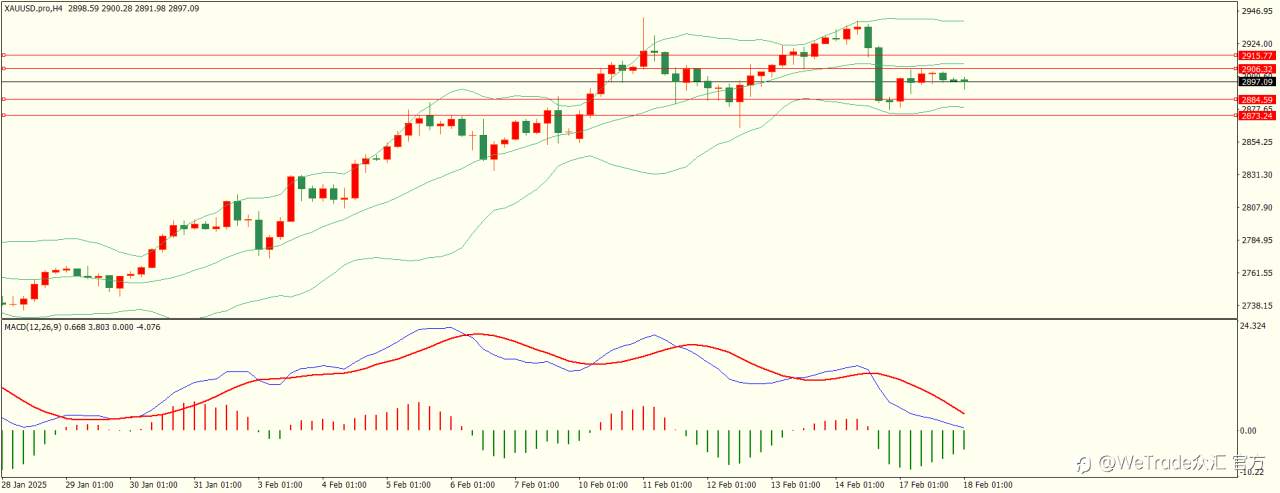
Task: Click the 17 Feb 01:00 time label
Action: (x=926, y=485)
